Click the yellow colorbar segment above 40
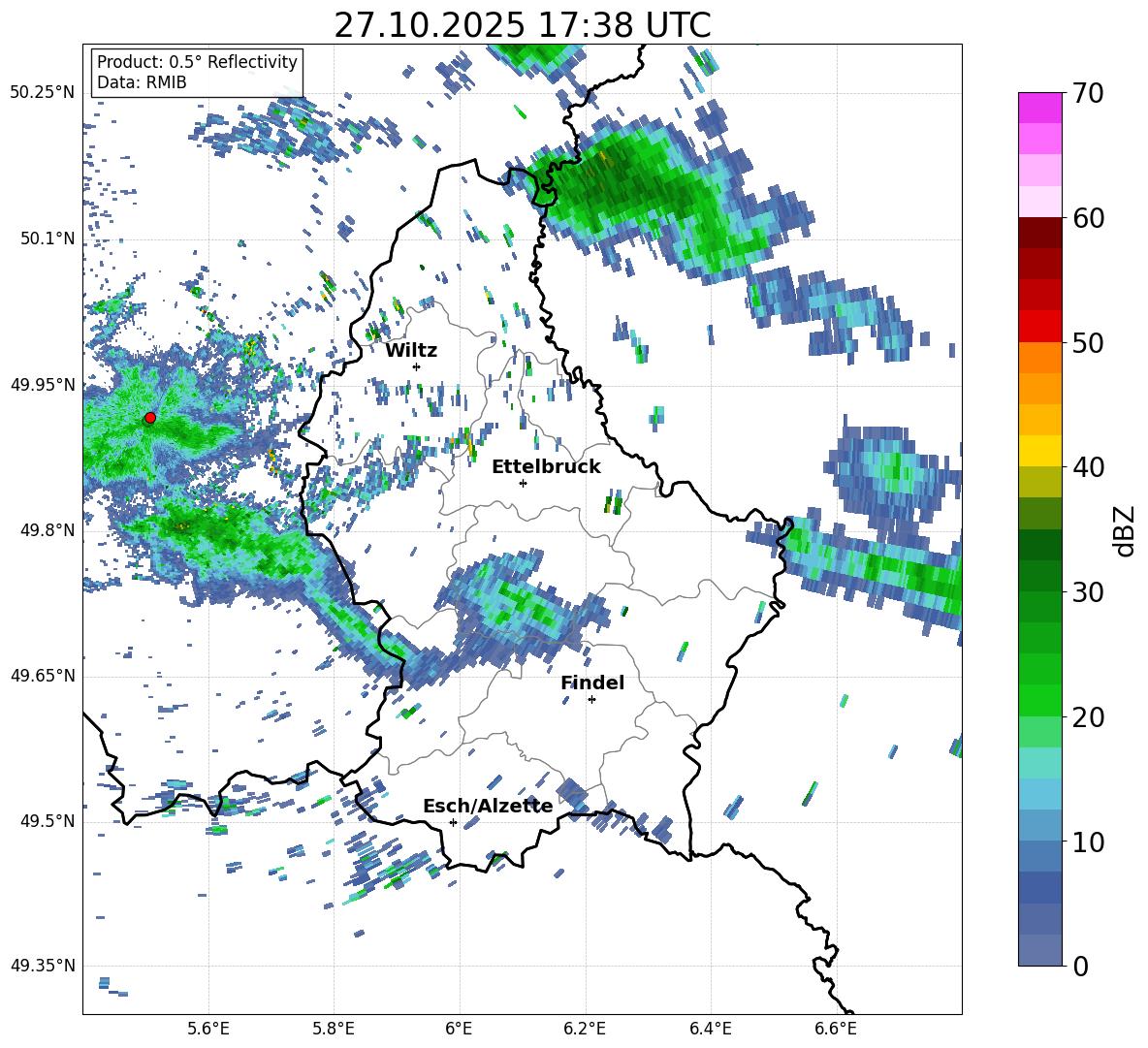The height and width of the screenshot is (1048, 1148). pos(1039,451)
